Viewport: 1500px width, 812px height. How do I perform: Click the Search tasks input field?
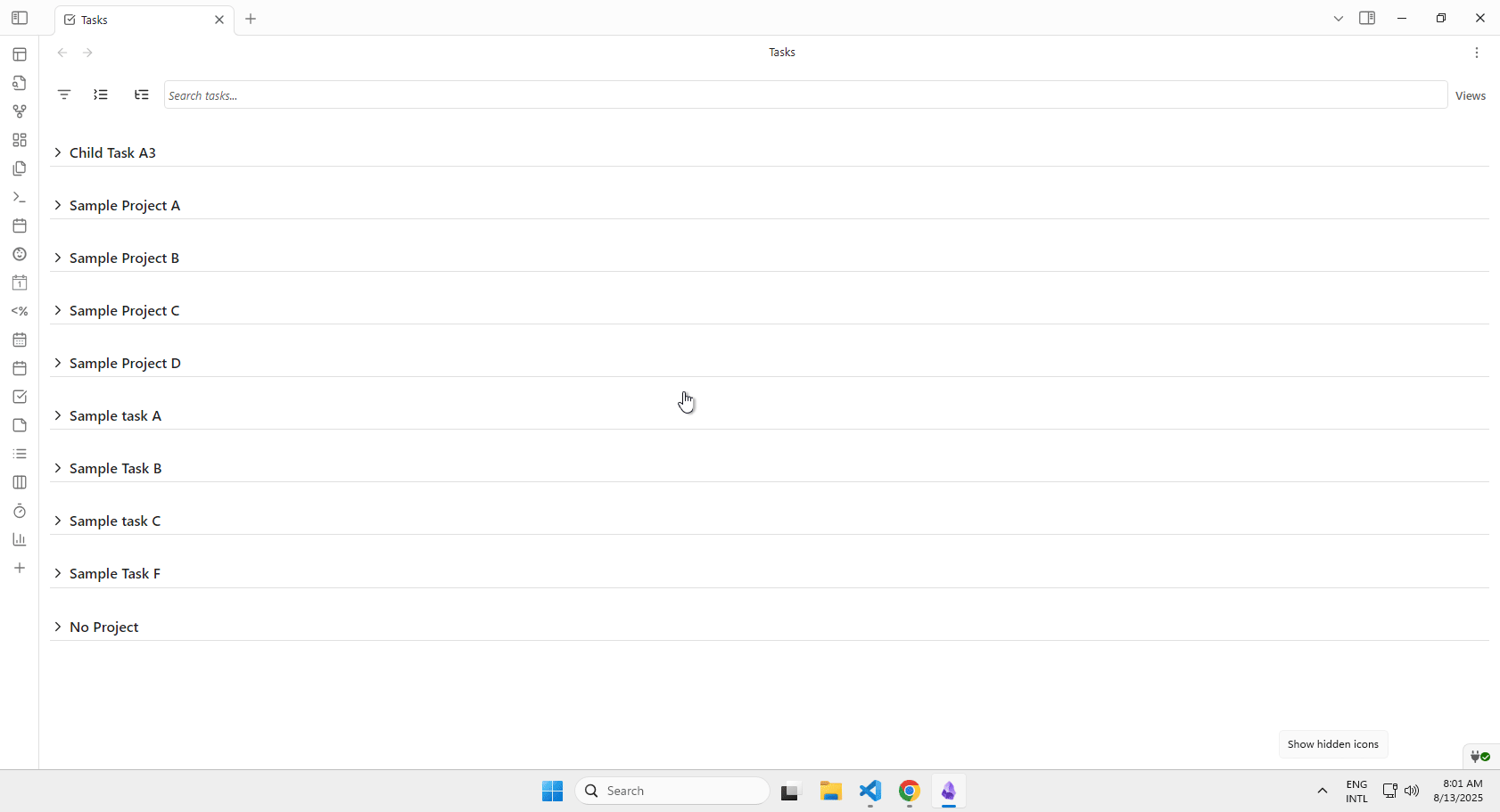pos(803,95)
